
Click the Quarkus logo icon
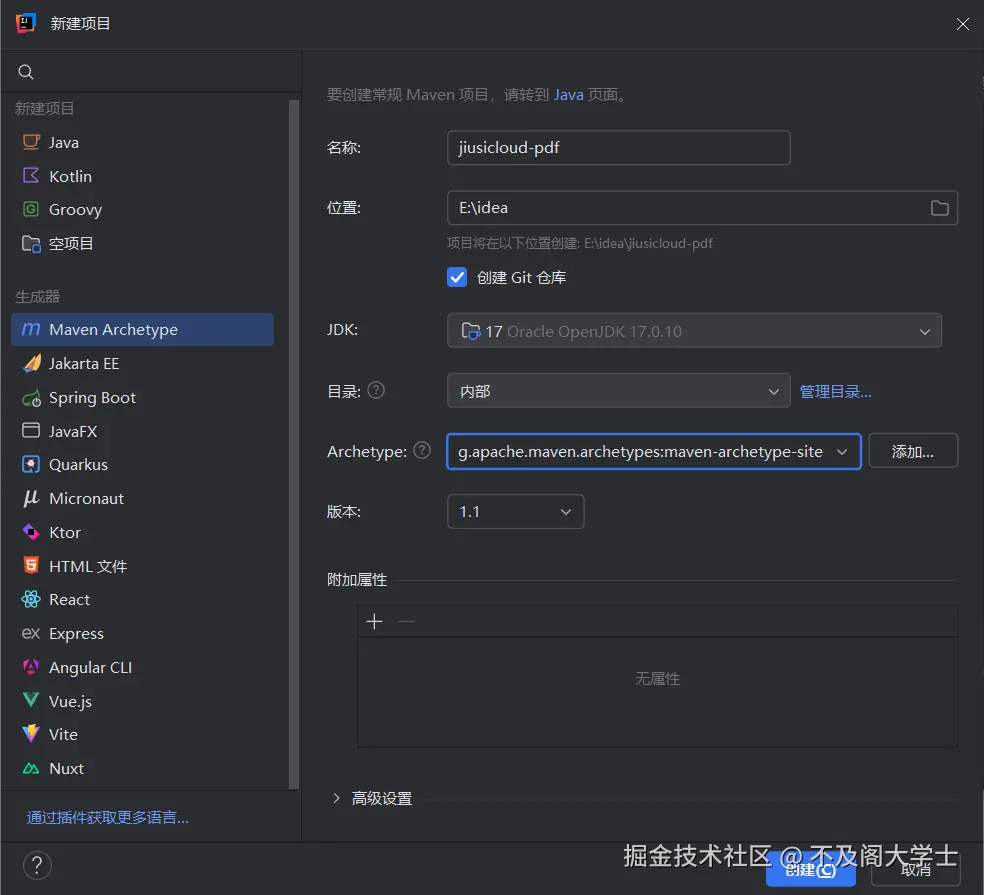click(31, 464)
